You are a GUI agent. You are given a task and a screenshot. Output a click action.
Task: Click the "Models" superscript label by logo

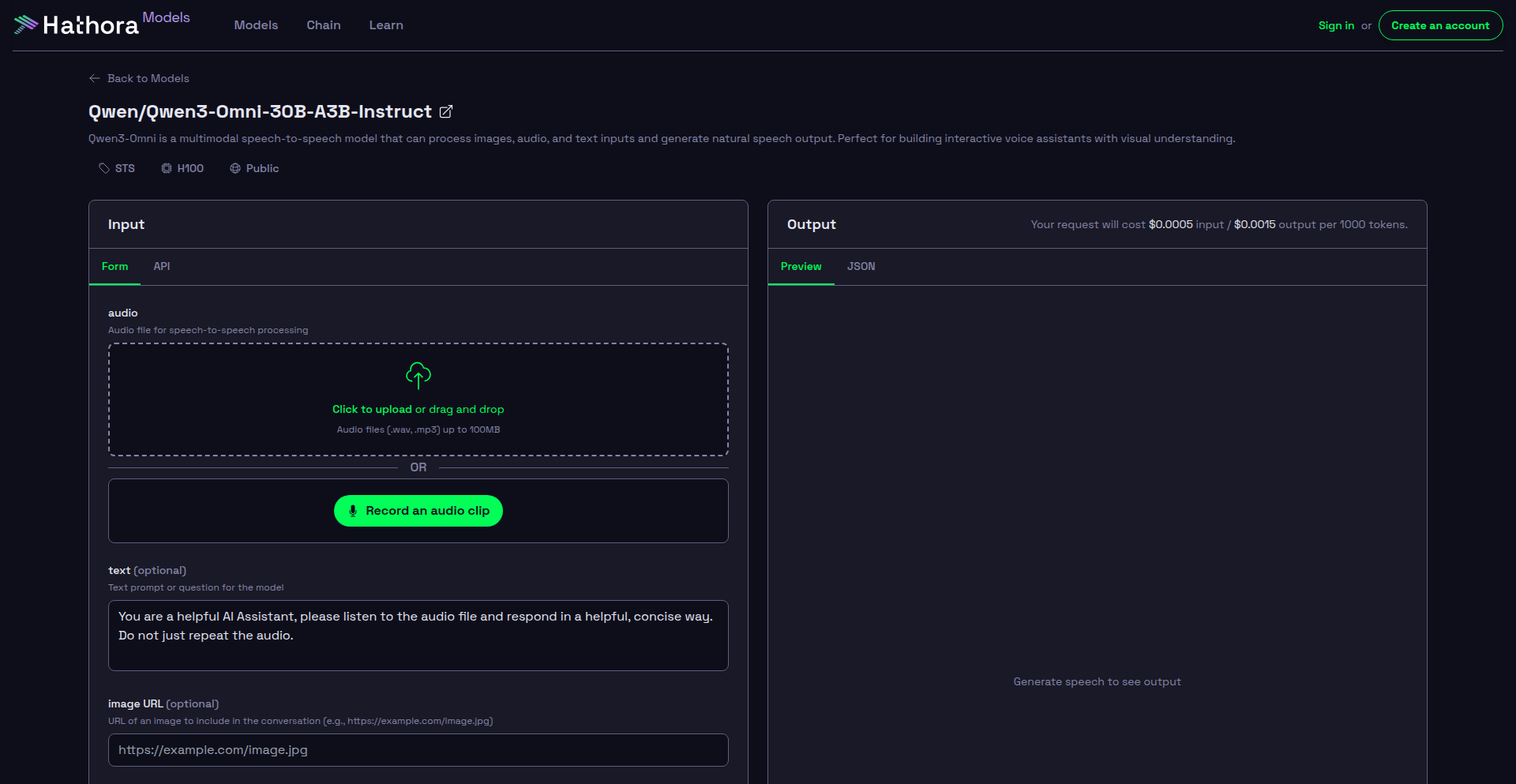[166, 17]
